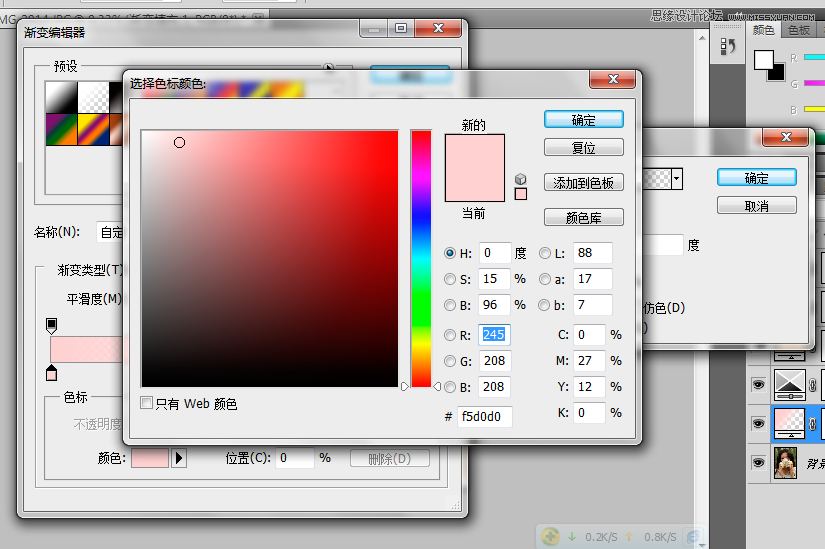
Task: Click the black-and-white adjustment layer thumbnail
Action: pyautogui.click(x=790, y=385)
